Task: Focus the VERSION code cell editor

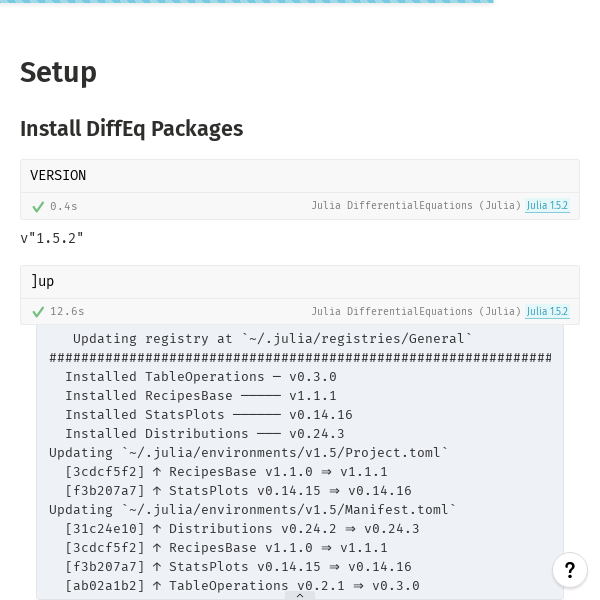Action: click(300, 176)
